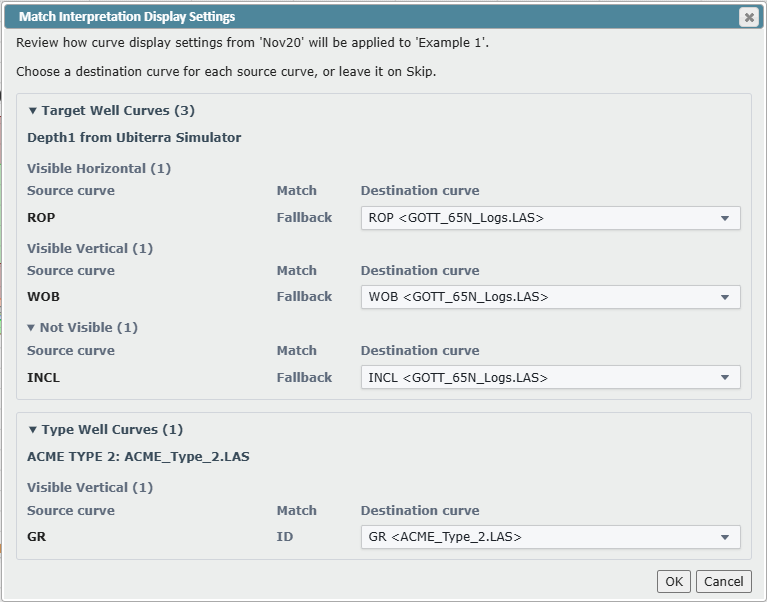This screenshot has height=602, width=767.
Task: Open destination dropdown for WOB curve
Action: [551, 297]
